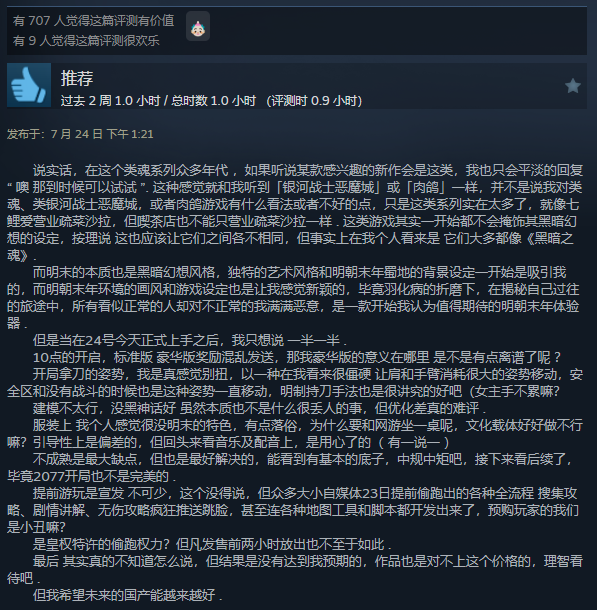
Task: Click the line starting with 建模不太行
Action: tap(259, 408)
